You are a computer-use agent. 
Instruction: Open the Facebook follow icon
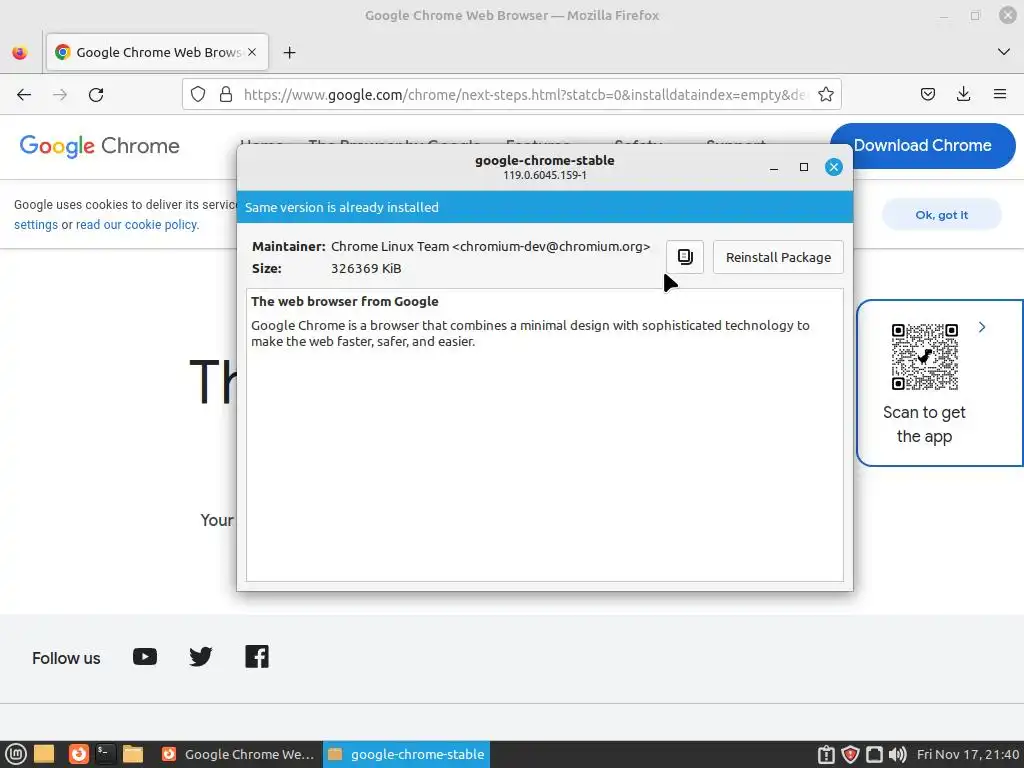point(257,656)
